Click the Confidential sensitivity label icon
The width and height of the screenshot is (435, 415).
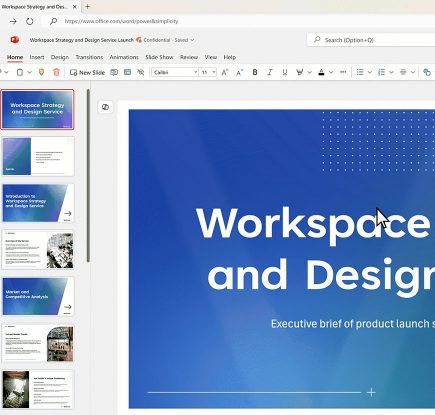click(x=139, y=40)
